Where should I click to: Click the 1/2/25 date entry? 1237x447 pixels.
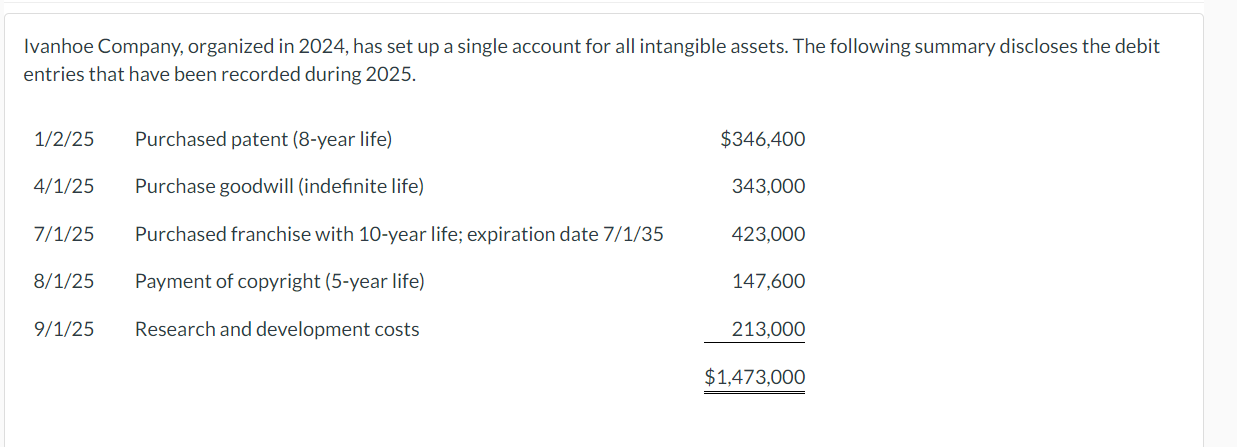(x=64, y=139)
